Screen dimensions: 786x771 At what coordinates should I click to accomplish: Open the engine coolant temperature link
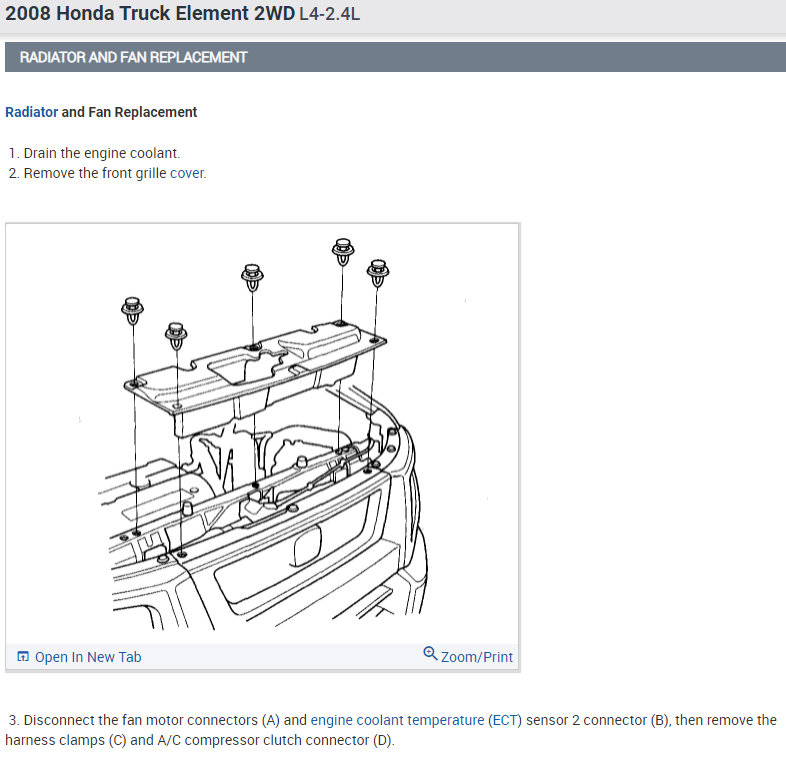398,720
